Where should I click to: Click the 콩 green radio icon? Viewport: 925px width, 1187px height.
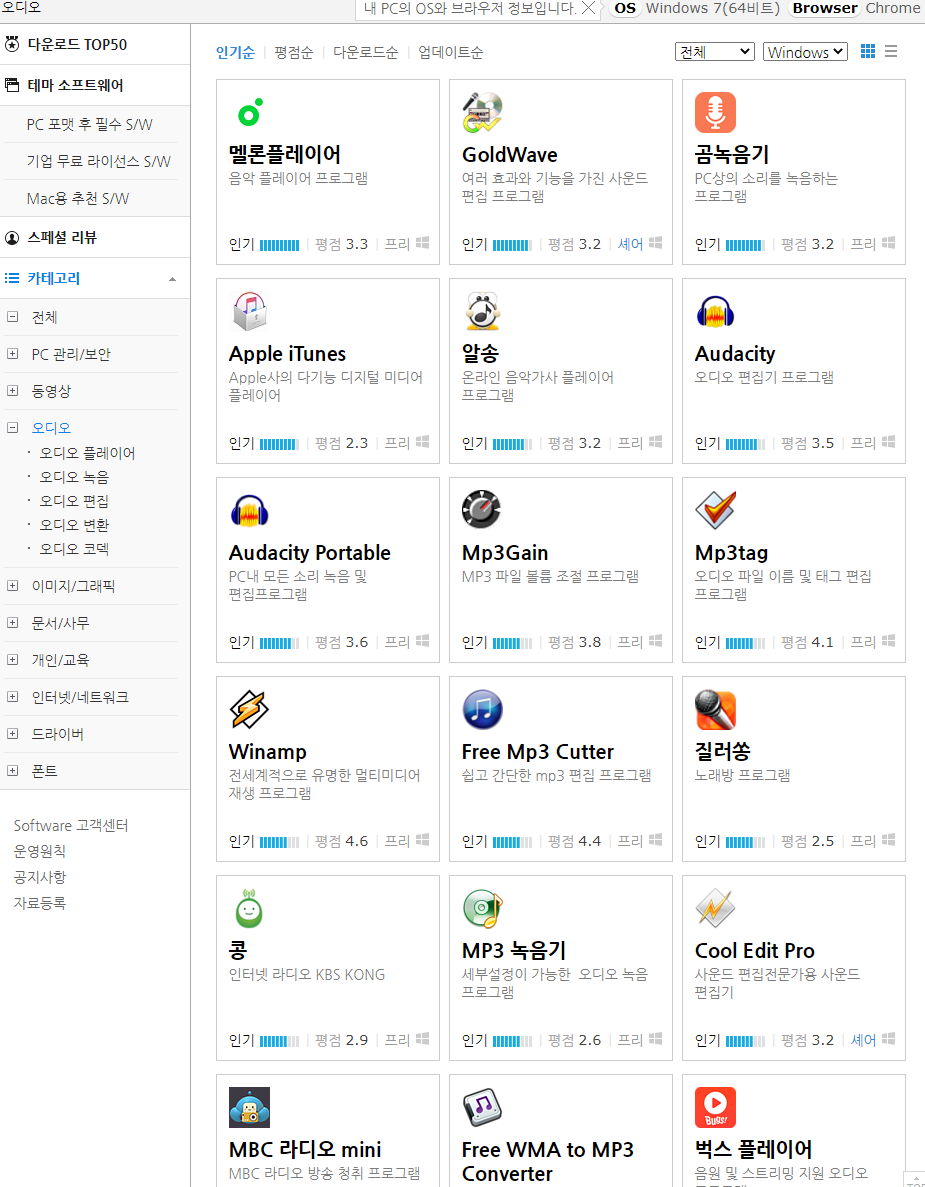(250, 909)
